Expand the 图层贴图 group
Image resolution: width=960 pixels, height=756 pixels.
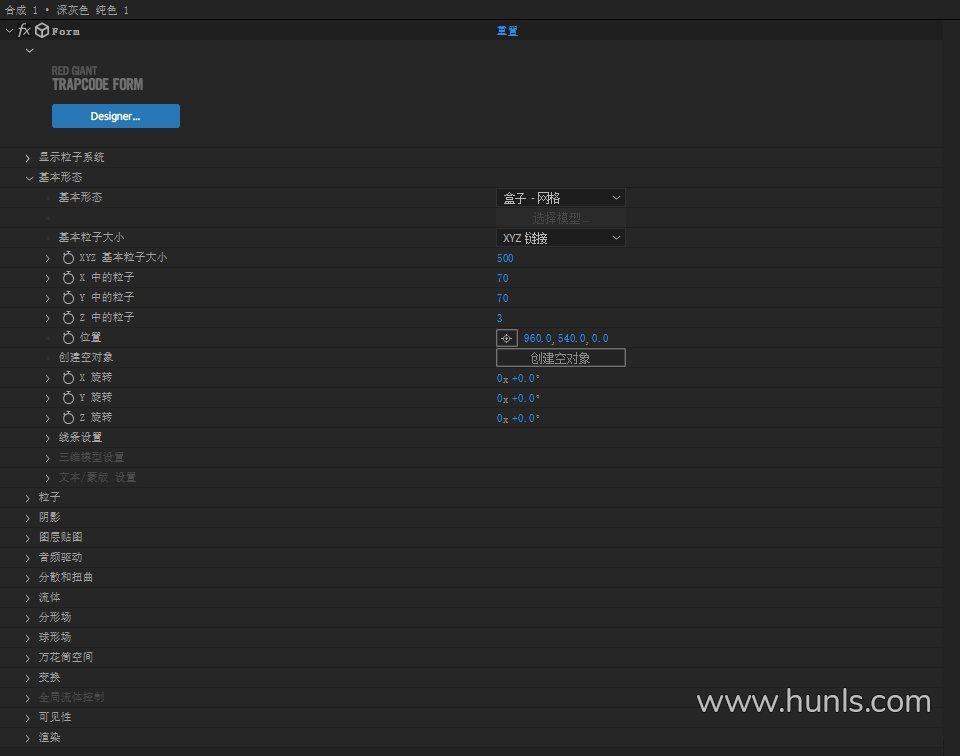28,538
